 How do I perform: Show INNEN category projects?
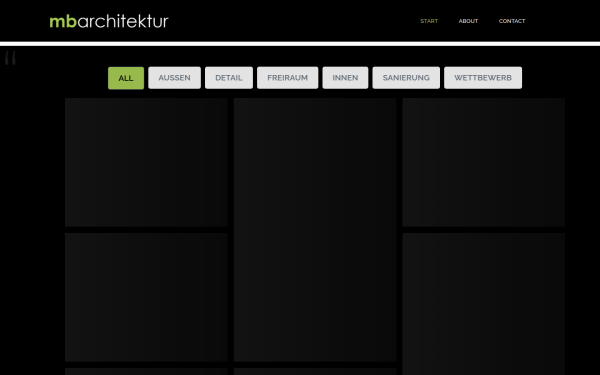pyautogui.click(x=345, y=78)
